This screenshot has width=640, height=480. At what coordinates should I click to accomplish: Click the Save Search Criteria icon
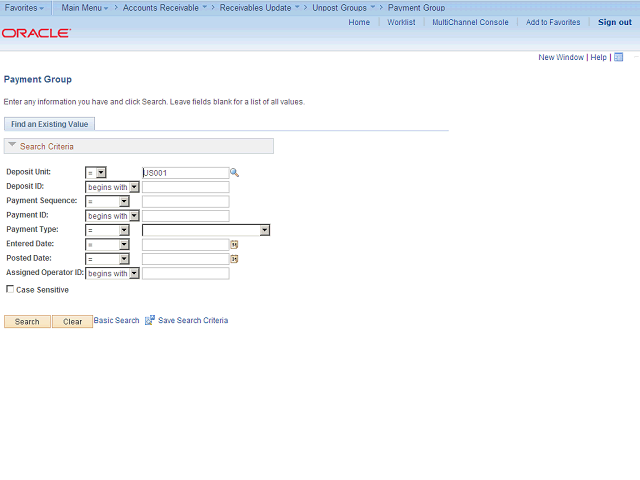coord(150,320)
